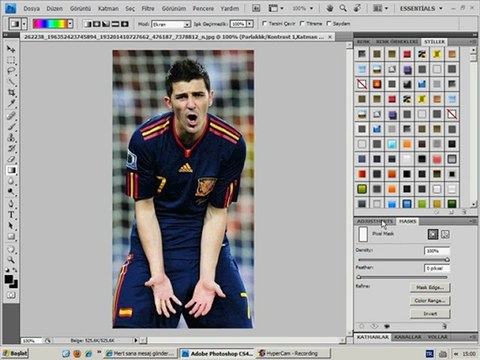
Task: Choose the reflected gradient type button
Action: point(115,24)
